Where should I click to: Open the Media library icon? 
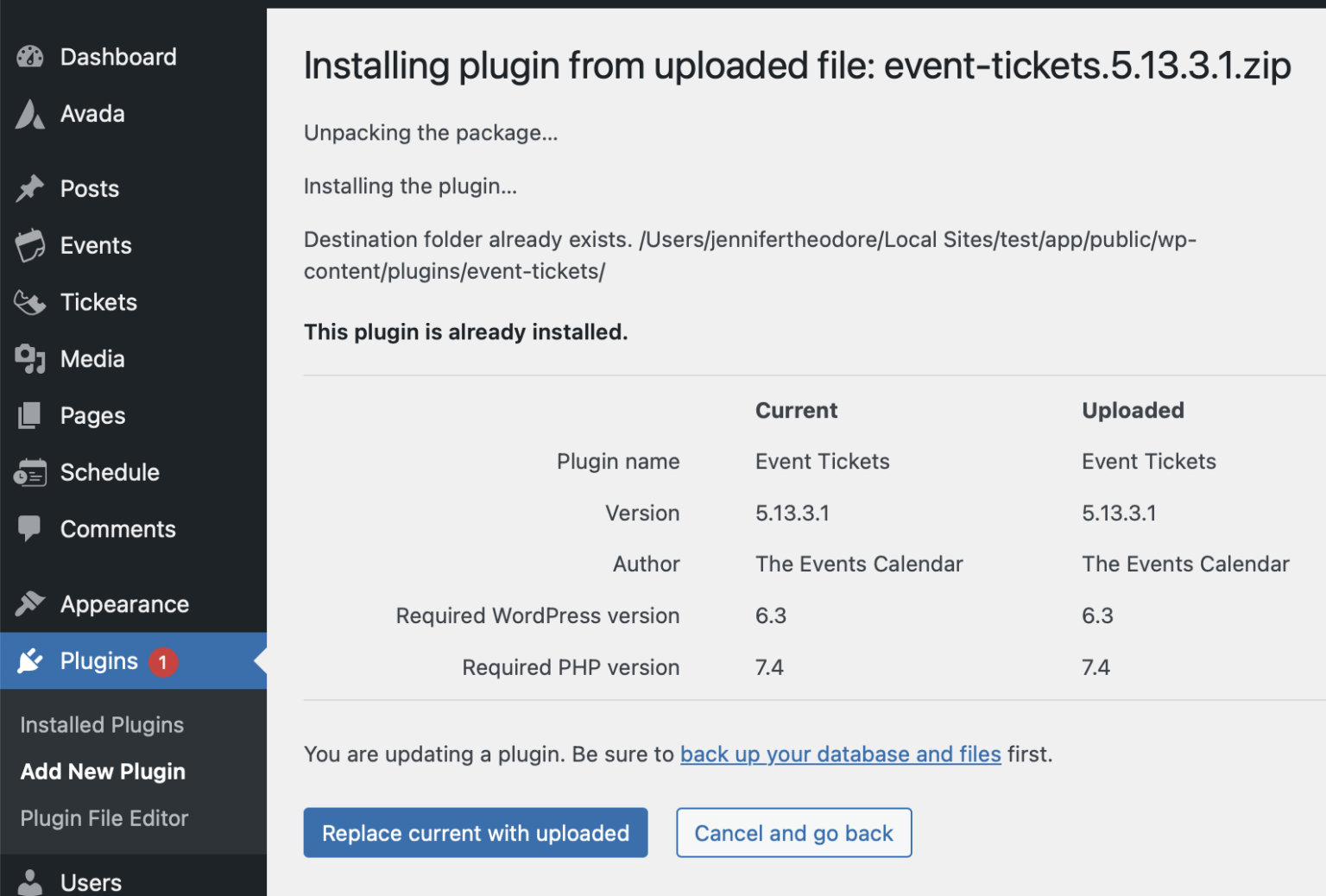coord(29,358)
